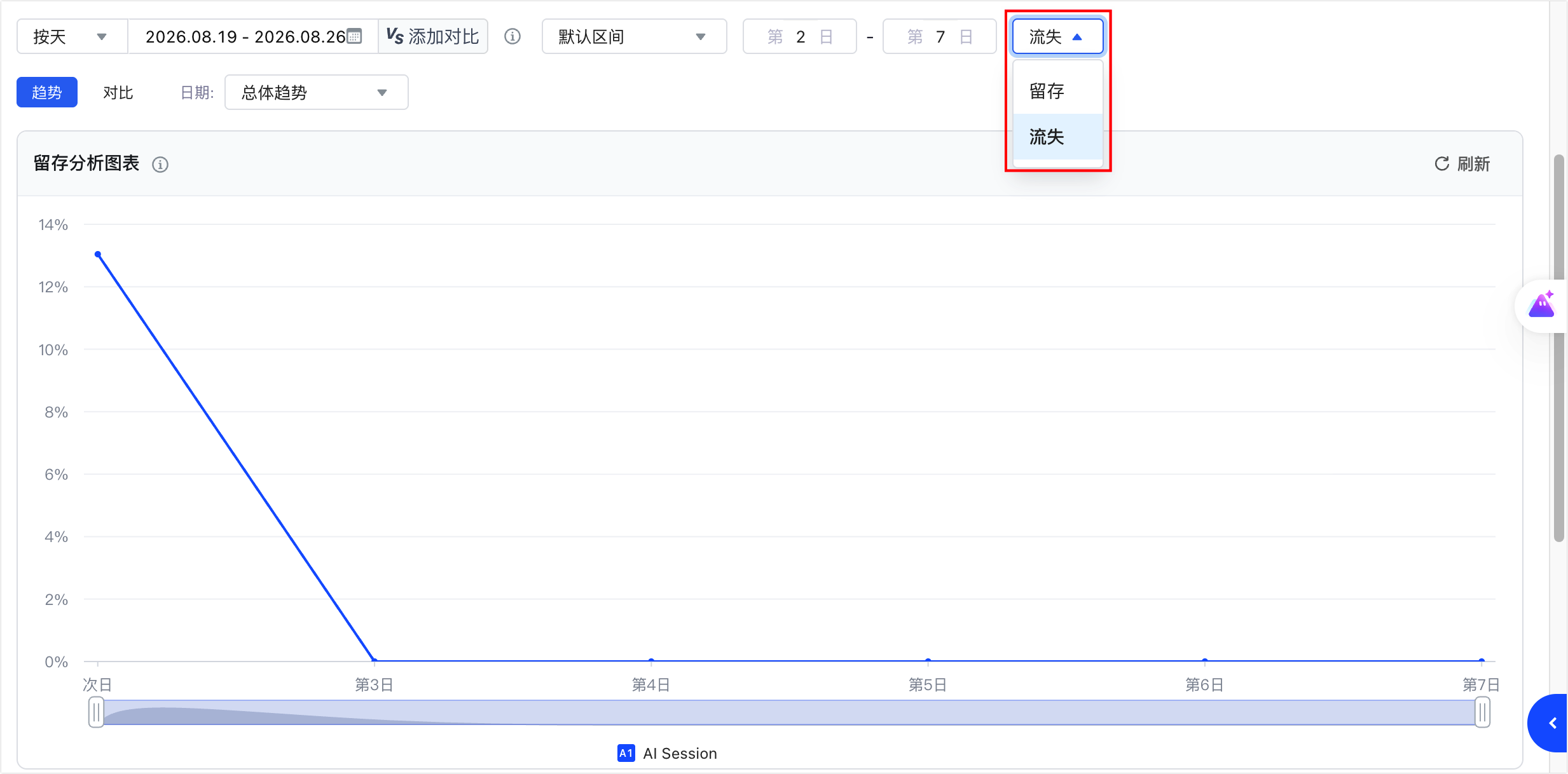Click the info icon beside 添加对比
Screen dimensions: 1568x774
pos(512,37)
